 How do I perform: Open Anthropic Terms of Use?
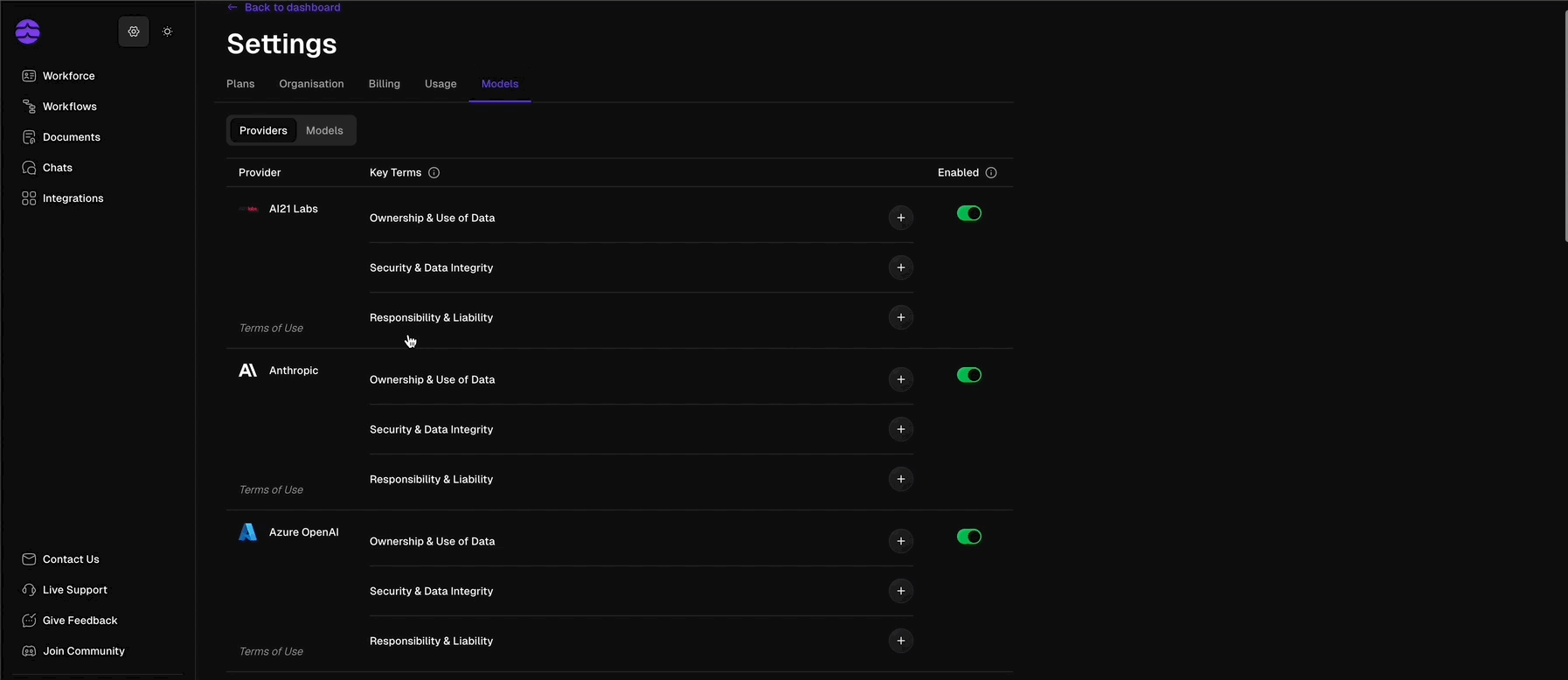pyautogui.click(x=271, y=490)
